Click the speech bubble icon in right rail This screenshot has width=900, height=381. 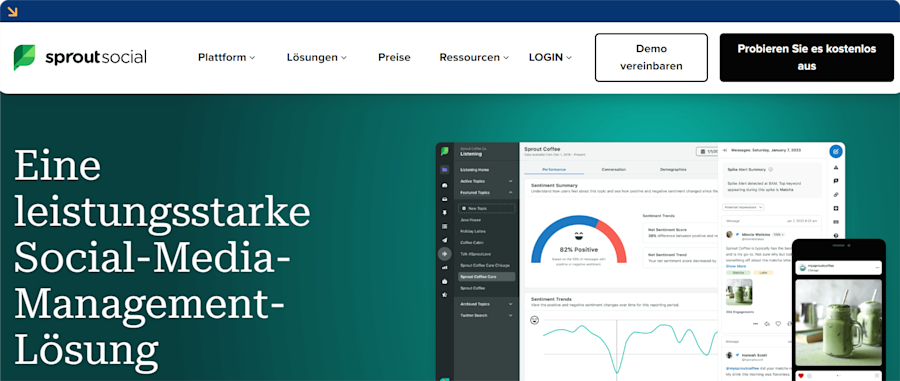point(836,181)
